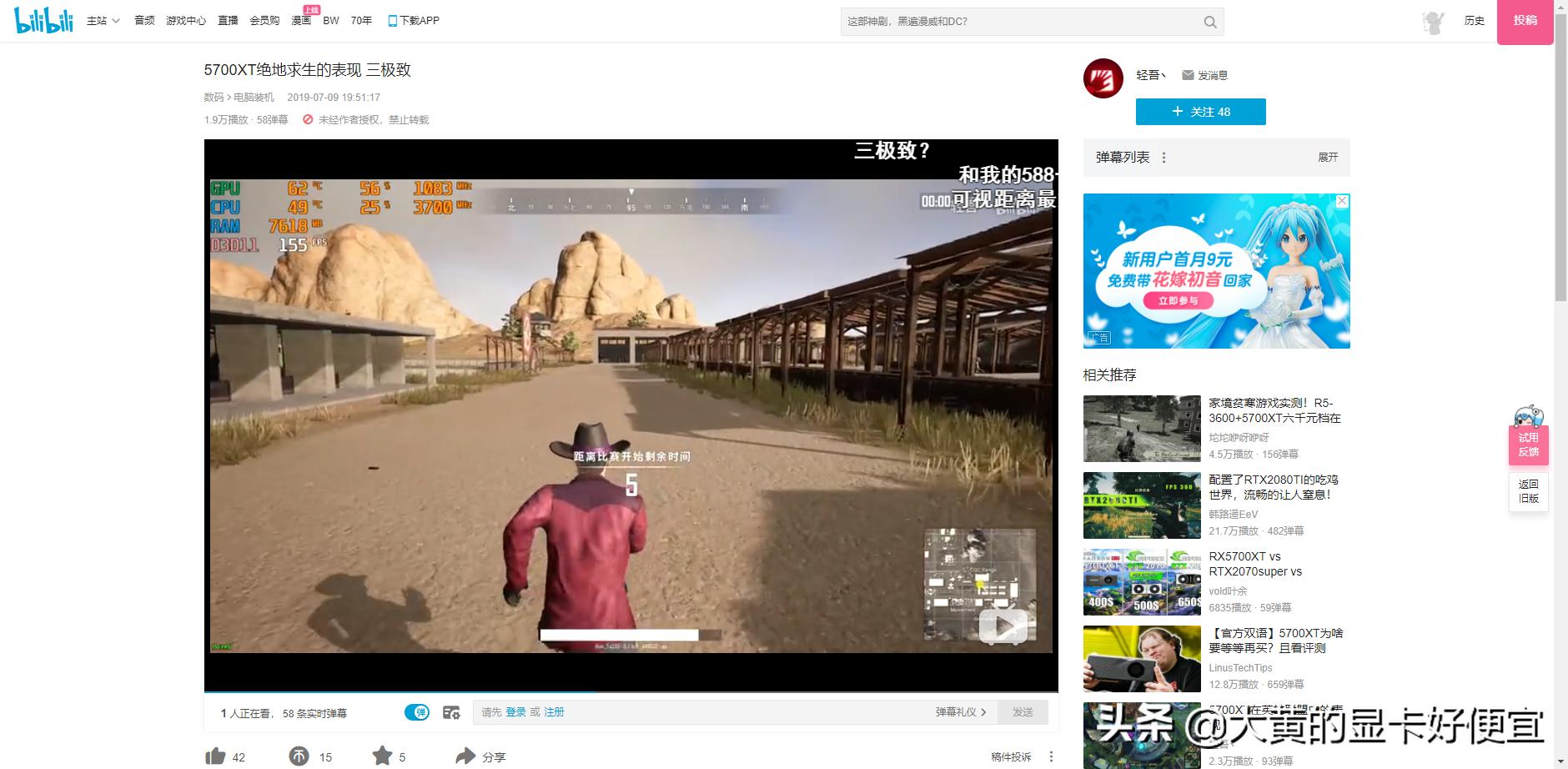The width and height of the screenshot is (1568, 769).
Task: Click 返回旧版 to return to old version
Action: pyautogui.click(x=1529, y=491)
